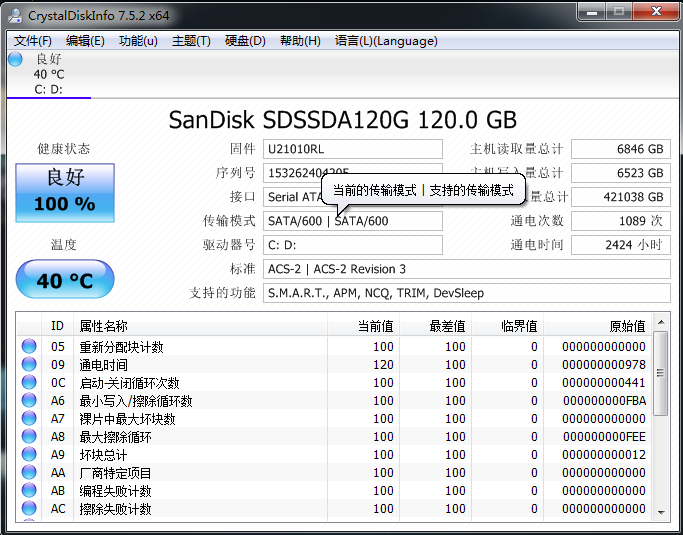Image resolution: width=683 pixels, height=535 pixels.
Task: Click the power on hours 2424 小时 field
Action: coord(621,245)
